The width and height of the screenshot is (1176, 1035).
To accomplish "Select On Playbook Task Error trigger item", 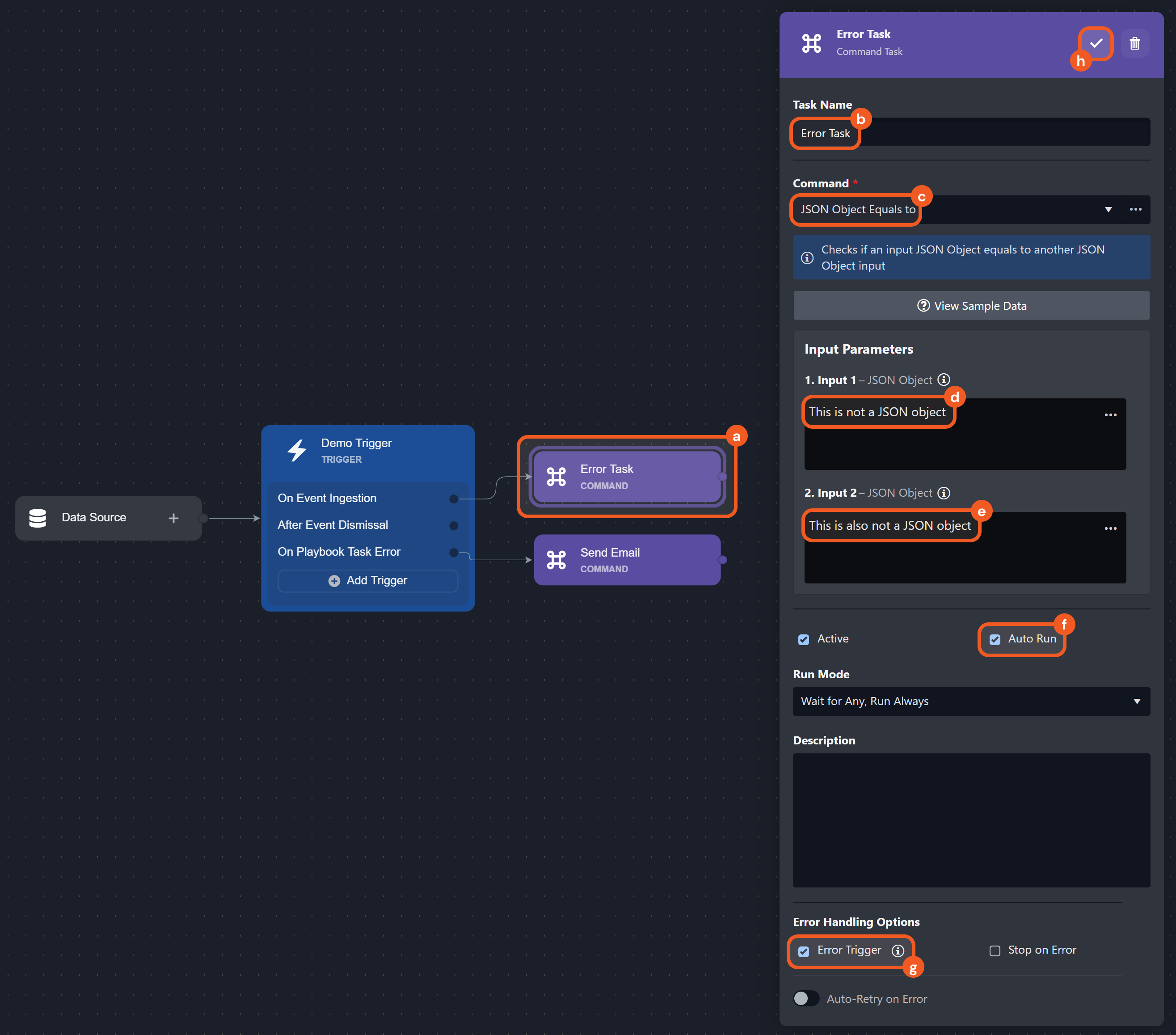I will click(339, 551).
